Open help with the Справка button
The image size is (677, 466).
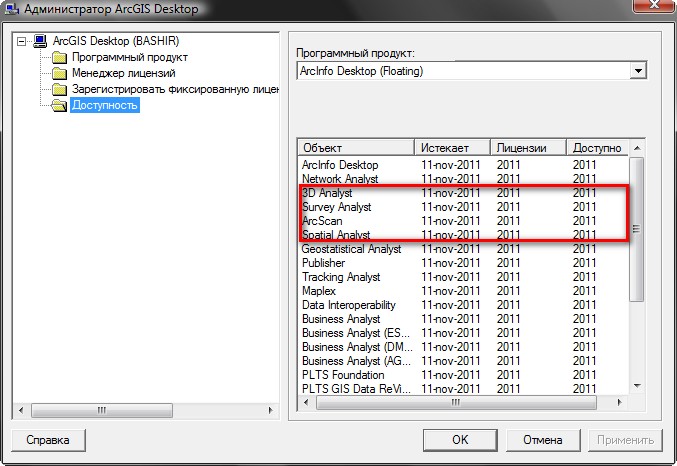[x=48, y=440]
